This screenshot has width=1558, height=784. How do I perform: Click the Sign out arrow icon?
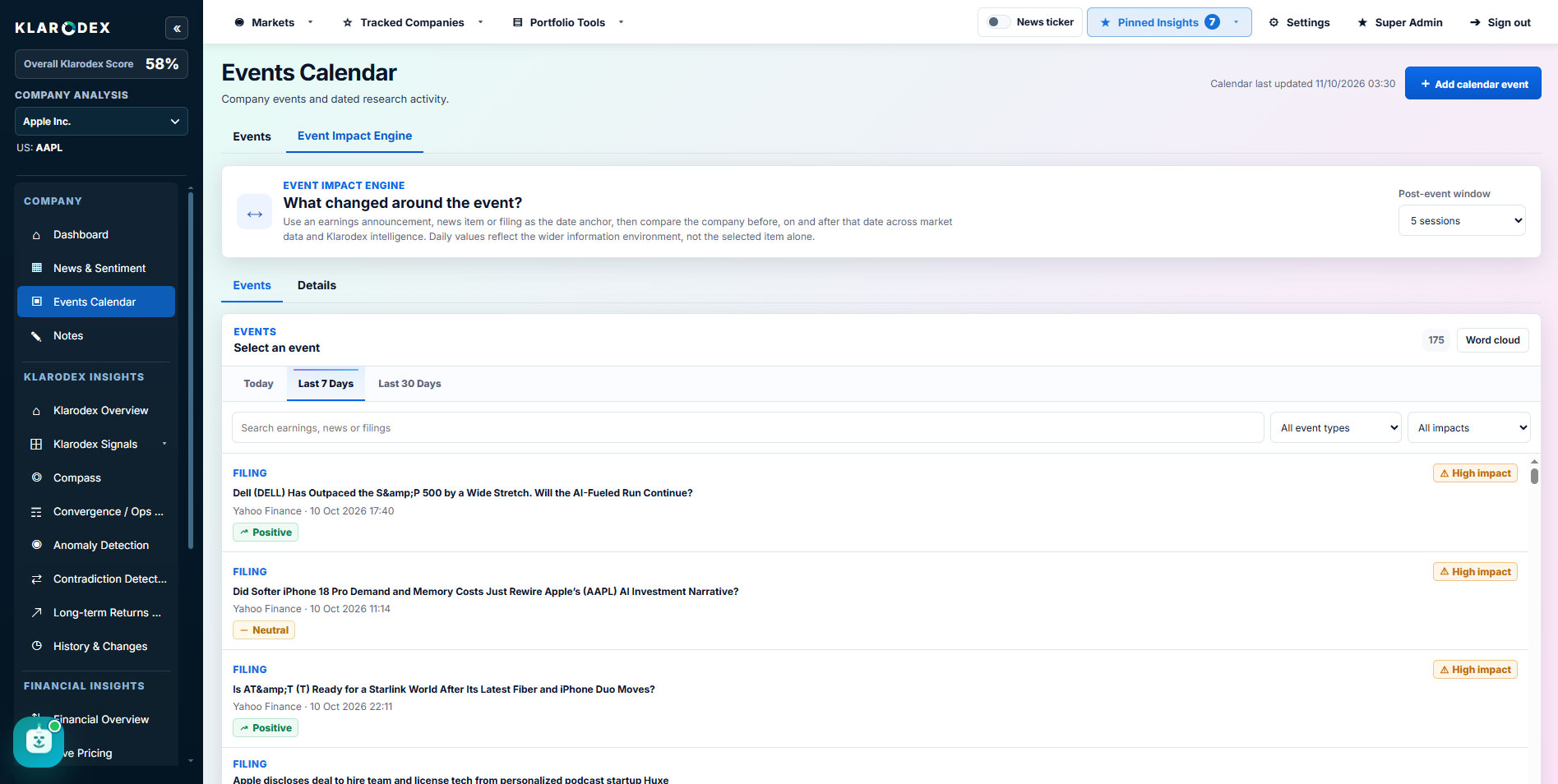click(1475, 22)
